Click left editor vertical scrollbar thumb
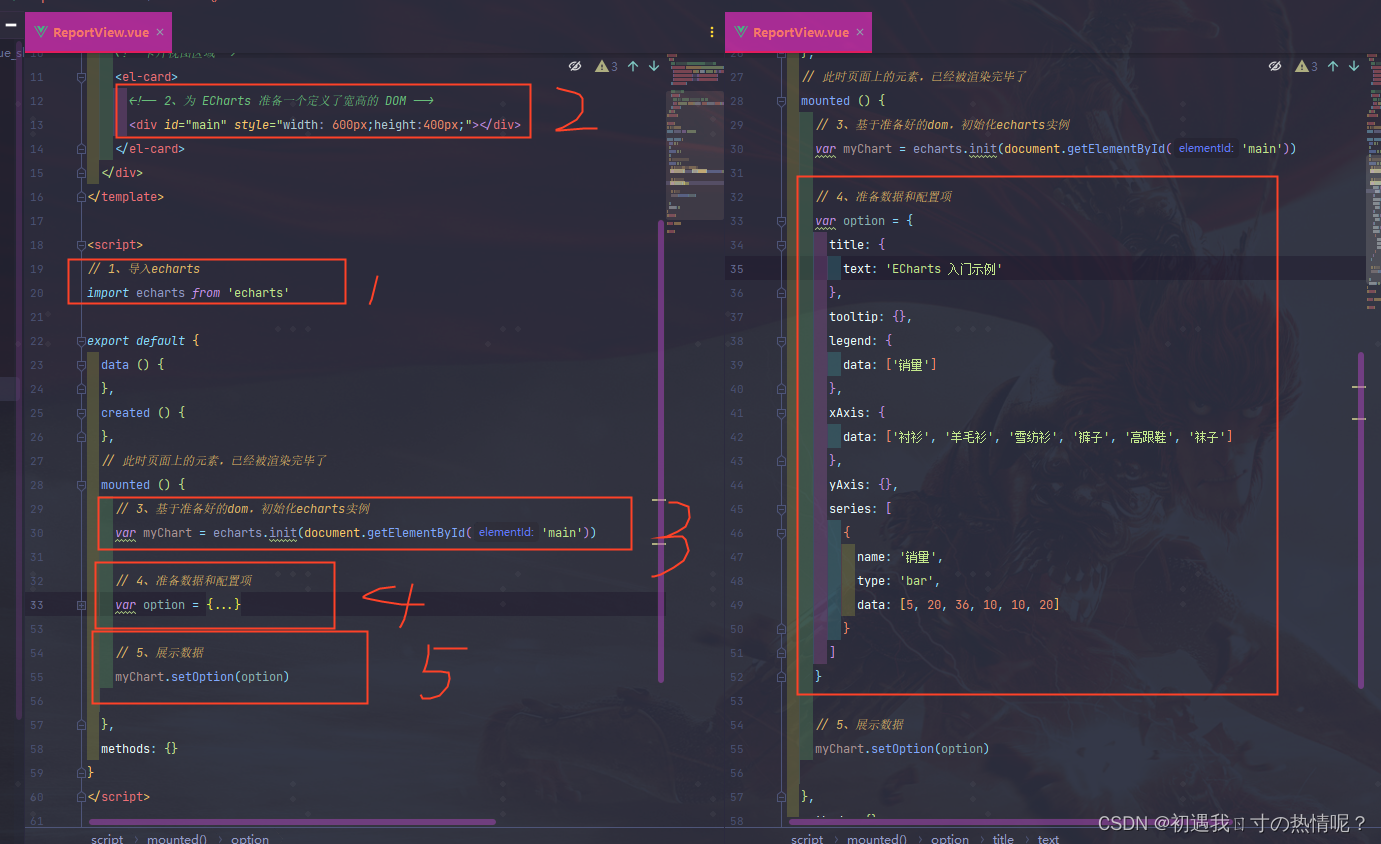Viewport: 1381px width, 844px height. pyautogui.click(x=661, y=450)
